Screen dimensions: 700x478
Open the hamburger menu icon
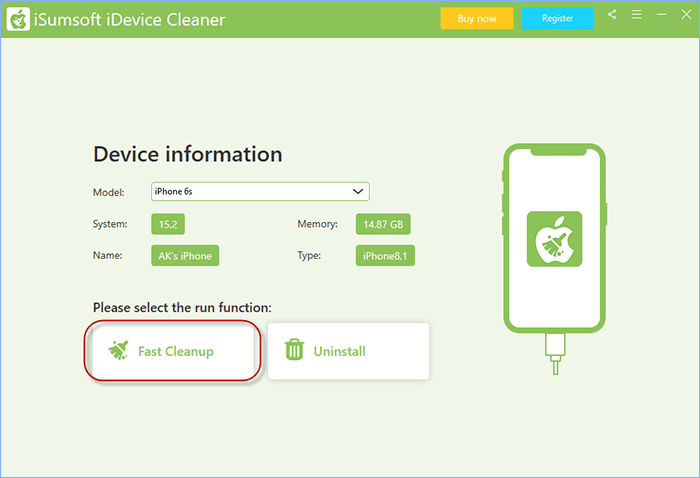coord(637,15)
